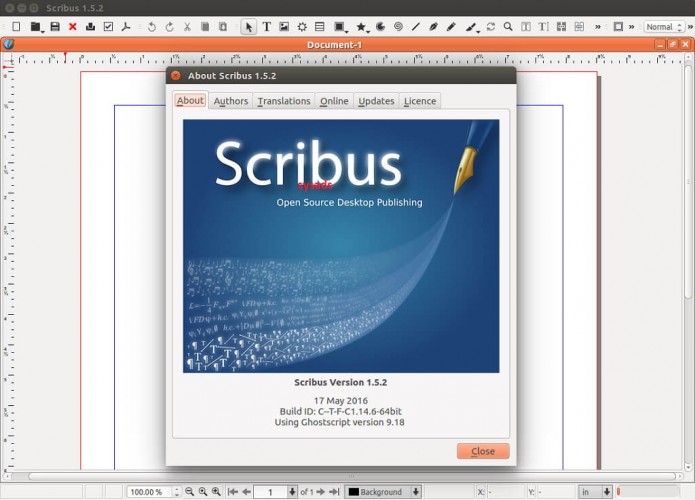Select the Arc tool
Screen dimensions: 695x500
[380, 27]
